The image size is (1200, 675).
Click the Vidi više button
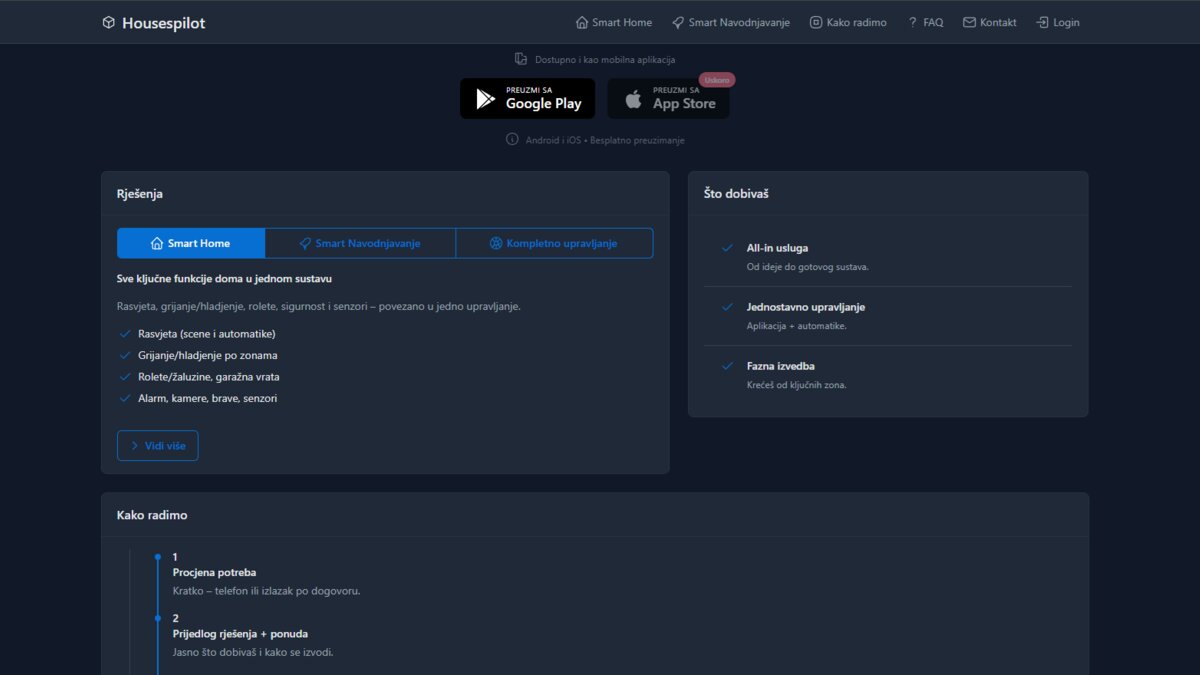tap(158, 446)
